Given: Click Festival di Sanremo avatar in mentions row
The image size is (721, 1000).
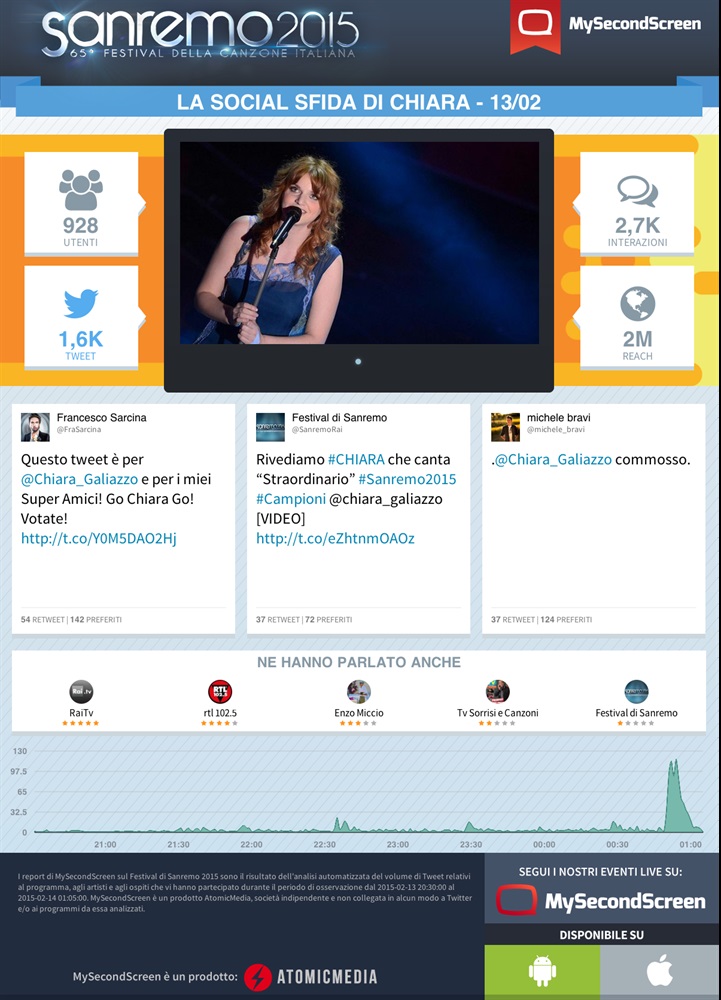Looking at the screenshot, I should [x=636, y=691].
